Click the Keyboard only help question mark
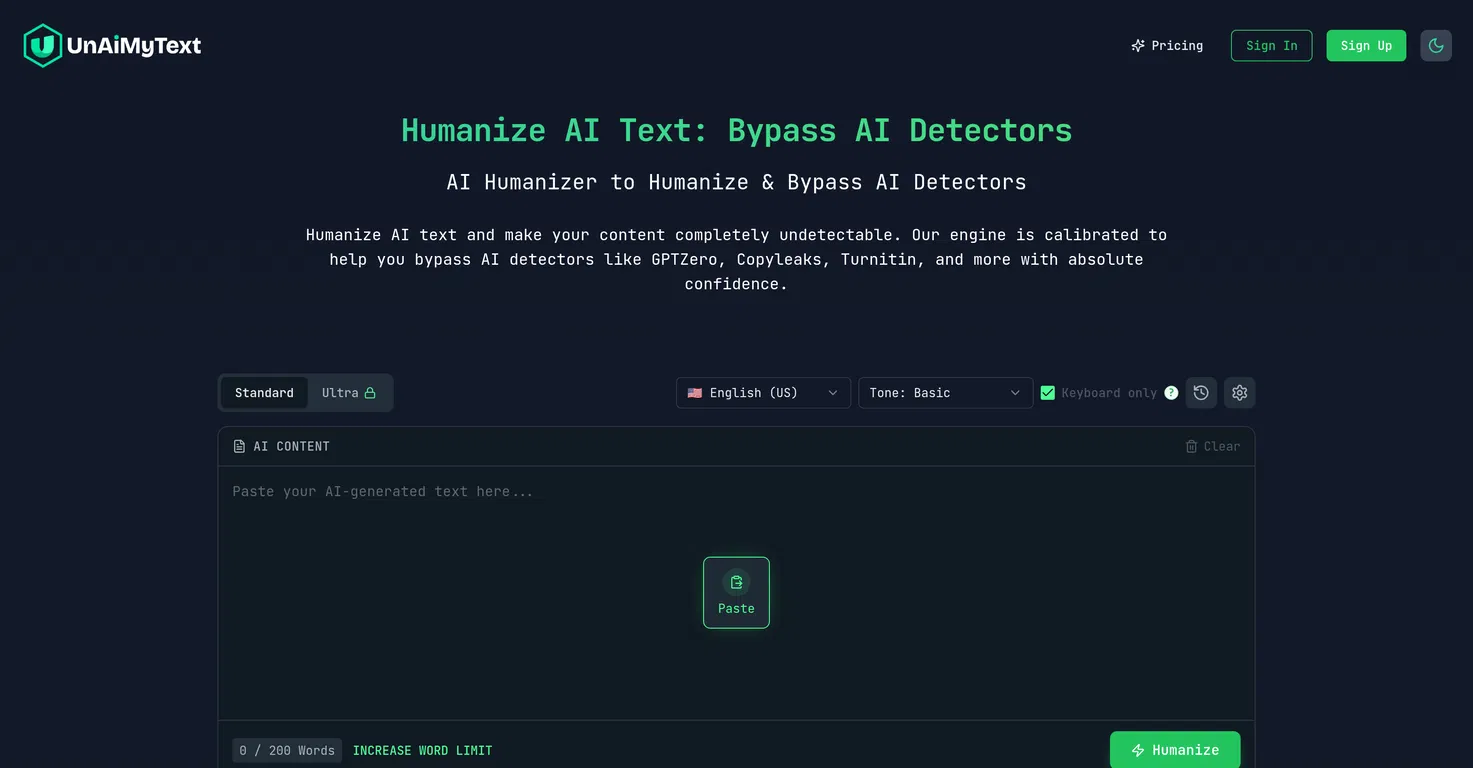The height and width of the screenshot is (768, 1473). [1171, 393]
